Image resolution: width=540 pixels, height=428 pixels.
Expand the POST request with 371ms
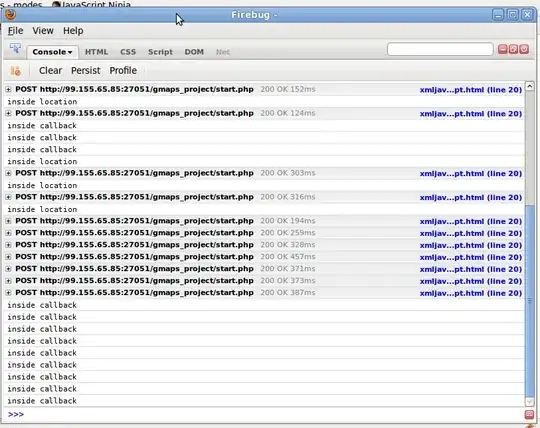pos(8,269)
